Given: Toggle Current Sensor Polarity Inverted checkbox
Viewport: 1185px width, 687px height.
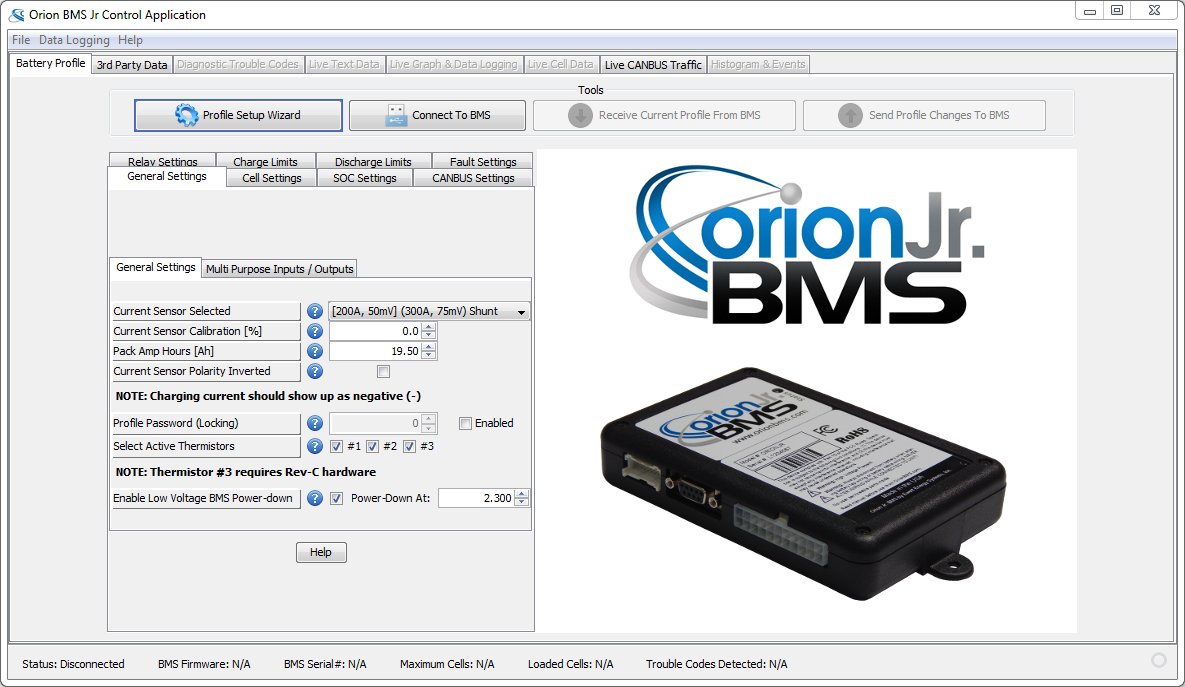Looking at the screenshot, I should (384, 371).
